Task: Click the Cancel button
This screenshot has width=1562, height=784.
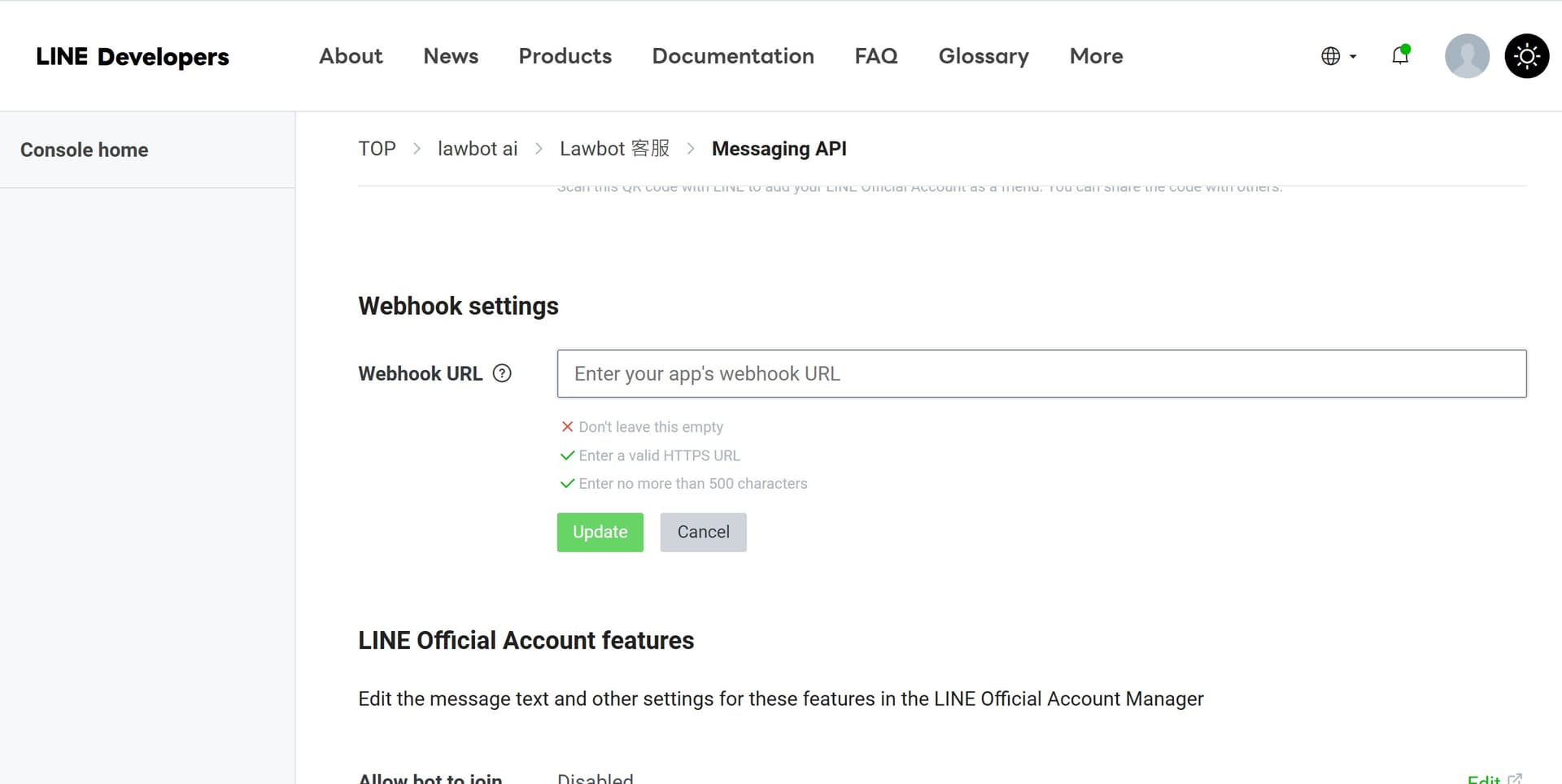Action: [x=703, y=532]
